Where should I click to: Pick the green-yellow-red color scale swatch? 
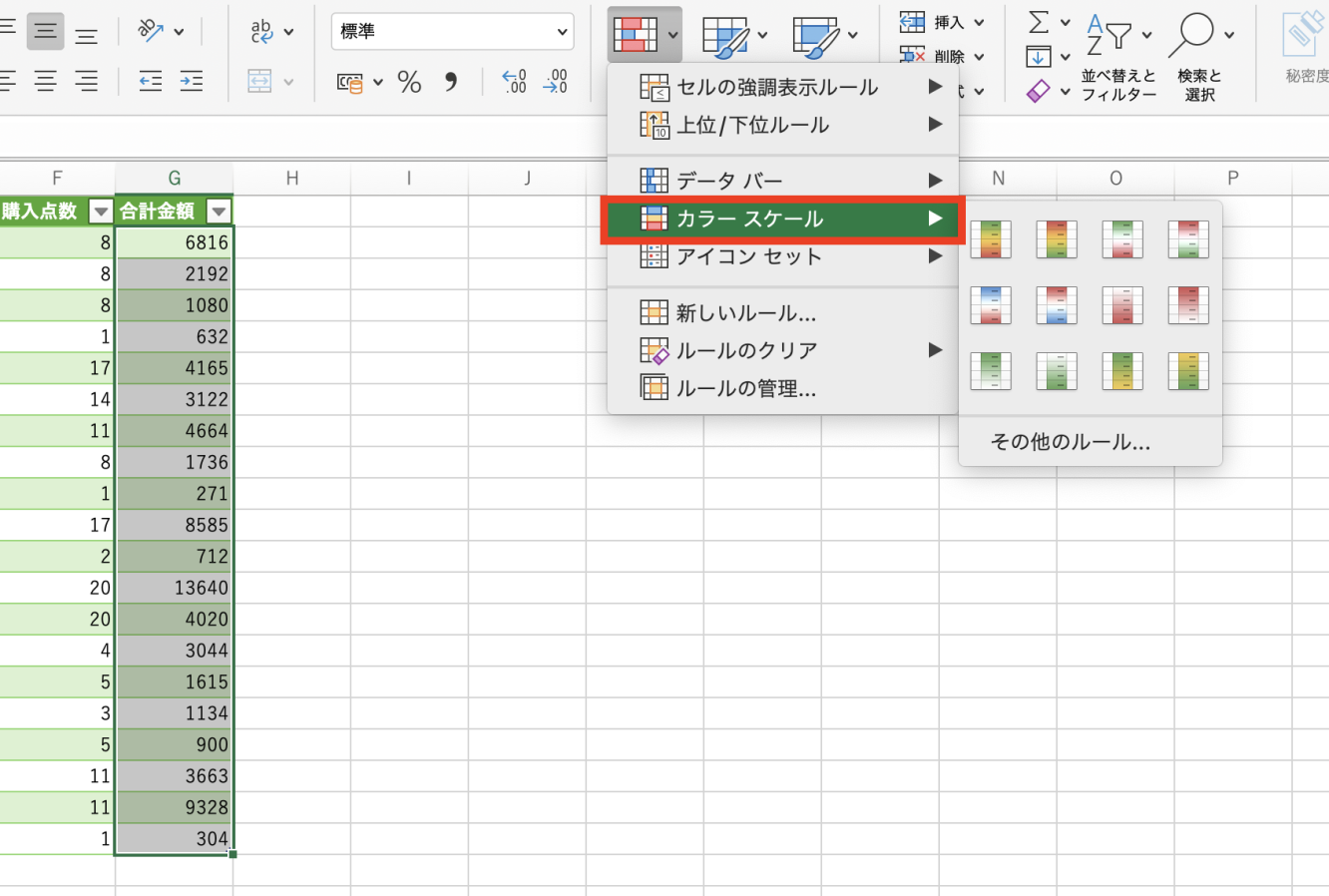(991, 239)
